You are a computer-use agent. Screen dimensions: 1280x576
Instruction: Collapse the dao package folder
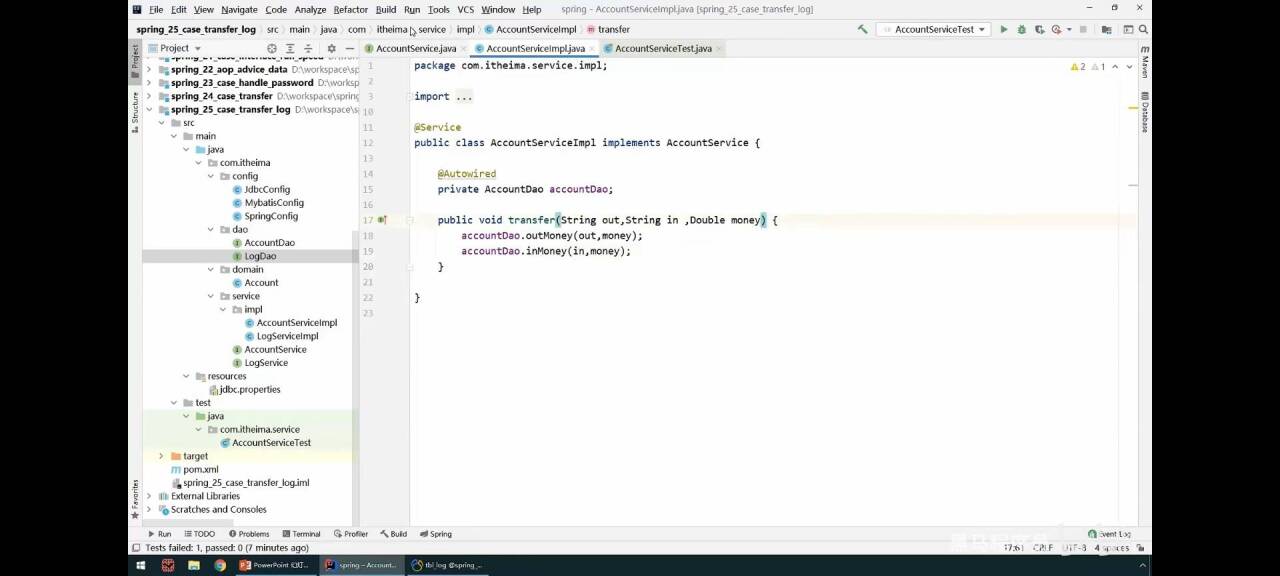click(x=211, y=230)
